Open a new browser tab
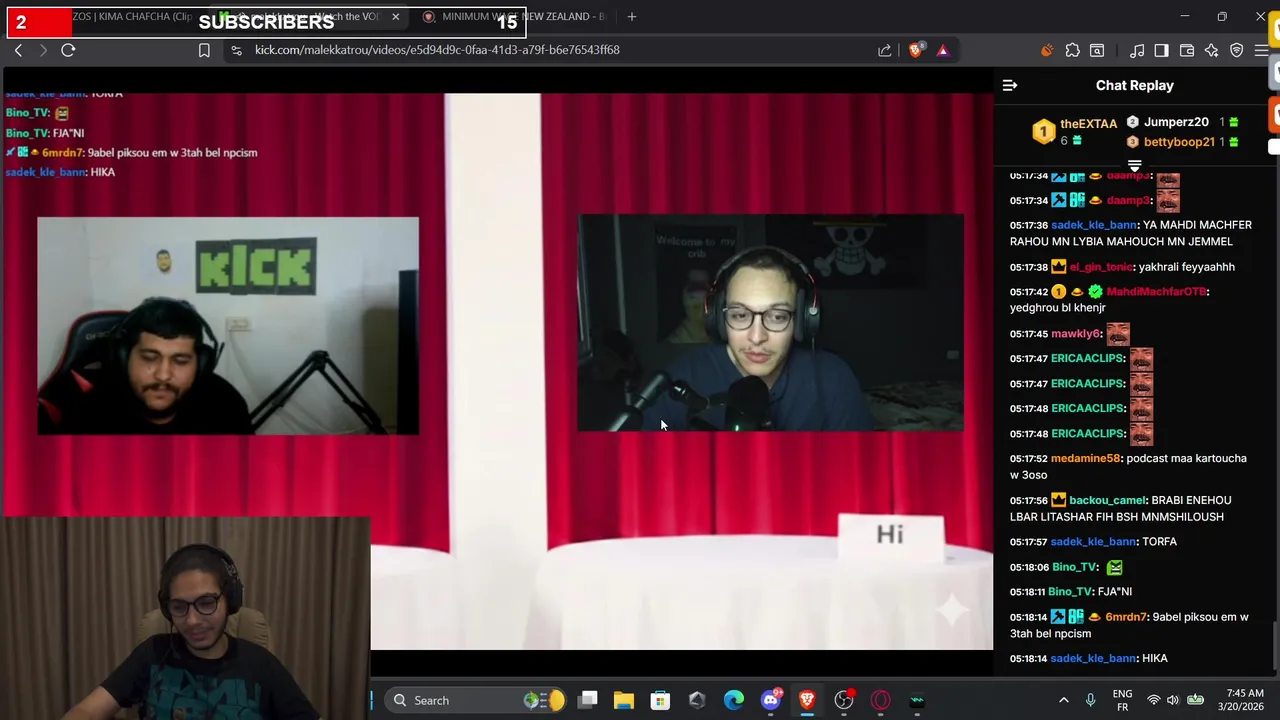 coord(631,17)
